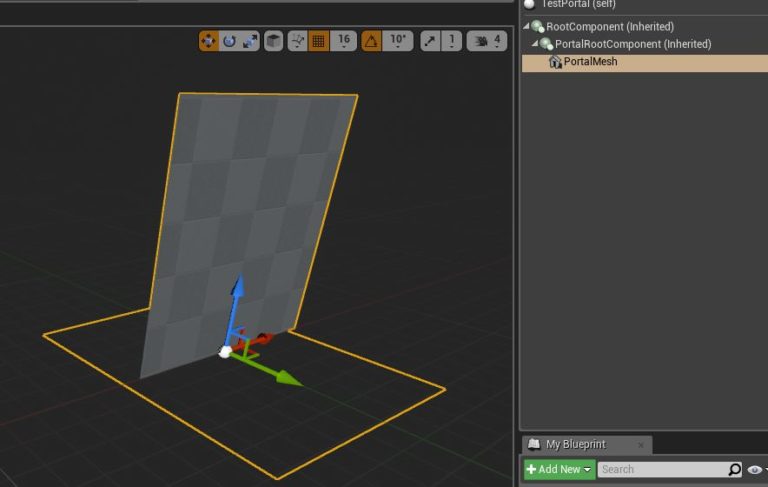Toggle rotation snapping triangle icon
The width and height of the screenshot is (768, 487).
point(371,41)
